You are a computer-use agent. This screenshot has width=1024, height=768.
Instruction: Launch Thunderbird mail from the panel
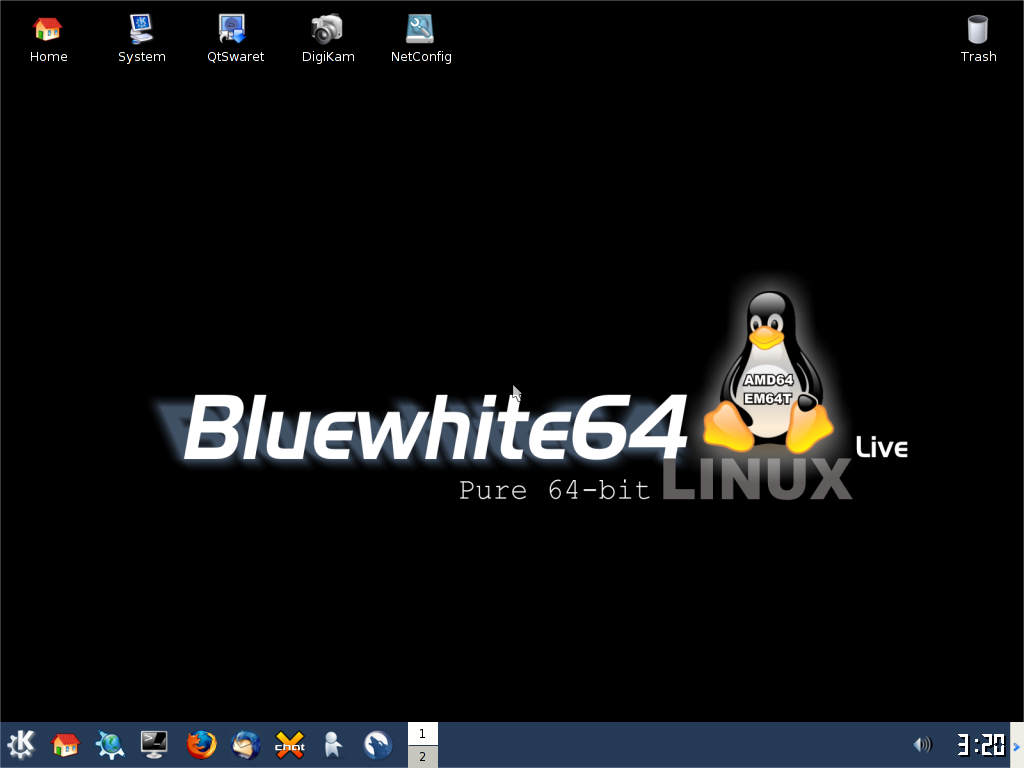(246, 744)
